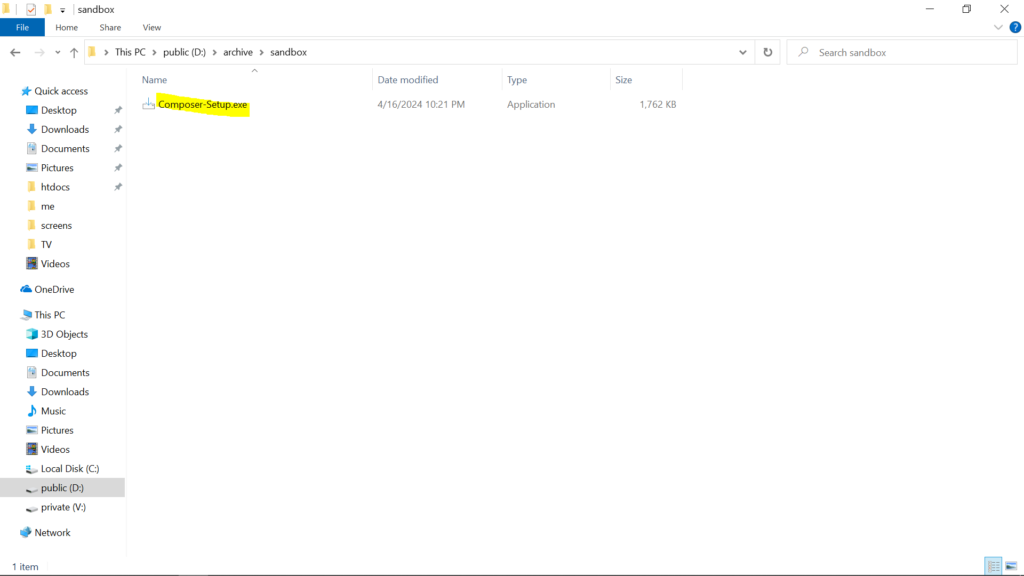Expand chevron after archive in breadcrumb
Viewport: 1024px width, 576px height.
pyautogui.click(x=261, y=52)
